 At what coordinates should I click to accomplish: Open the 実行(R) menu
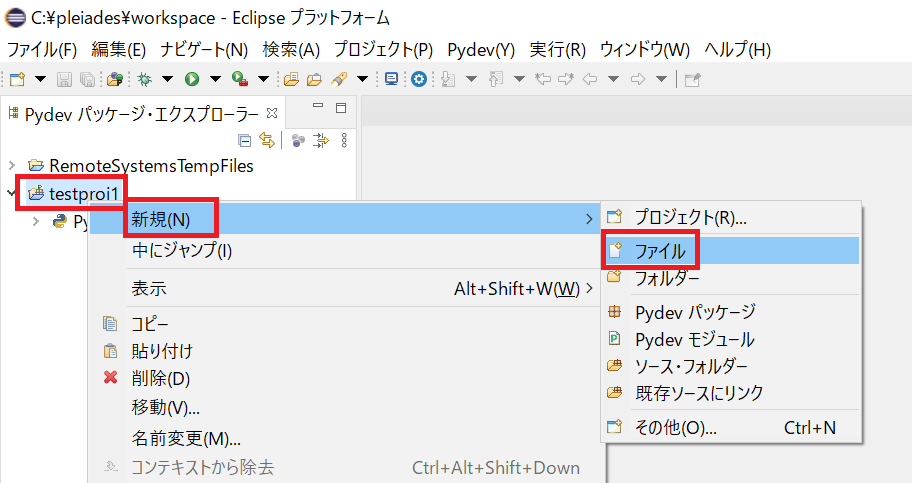click(x=558, y=50)
